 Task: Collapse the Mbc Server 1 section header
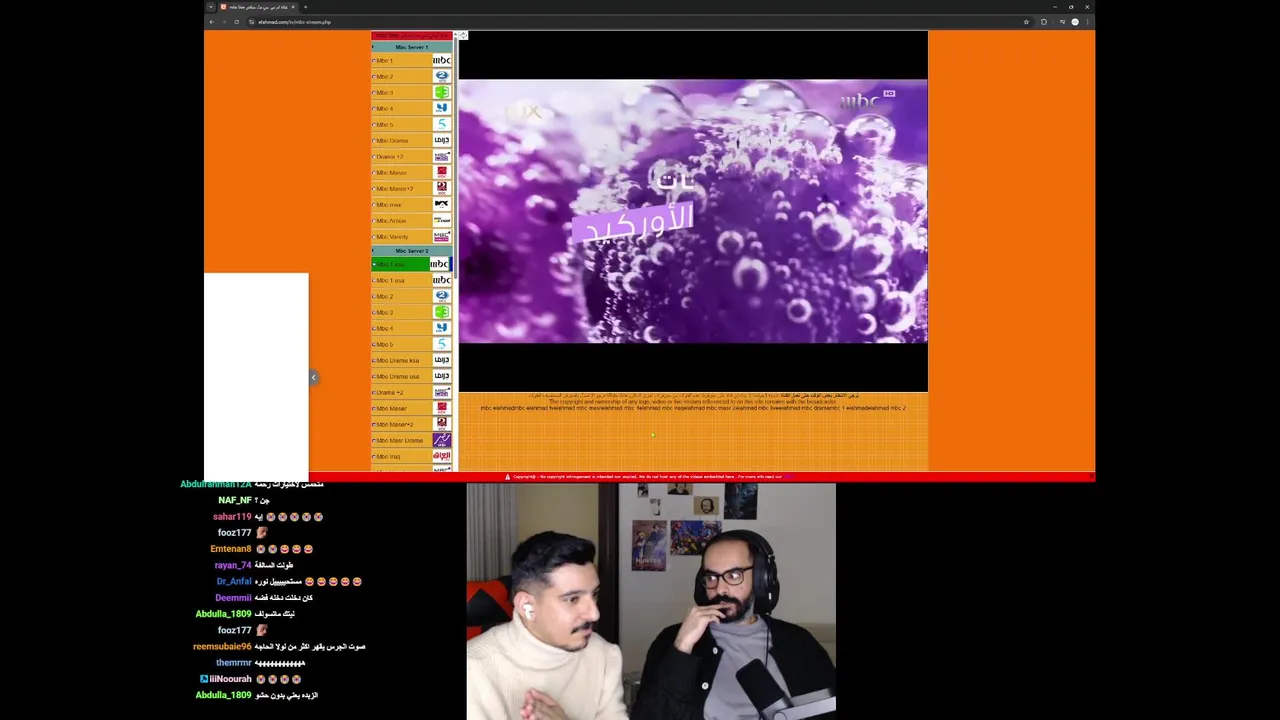pos(411,47)
